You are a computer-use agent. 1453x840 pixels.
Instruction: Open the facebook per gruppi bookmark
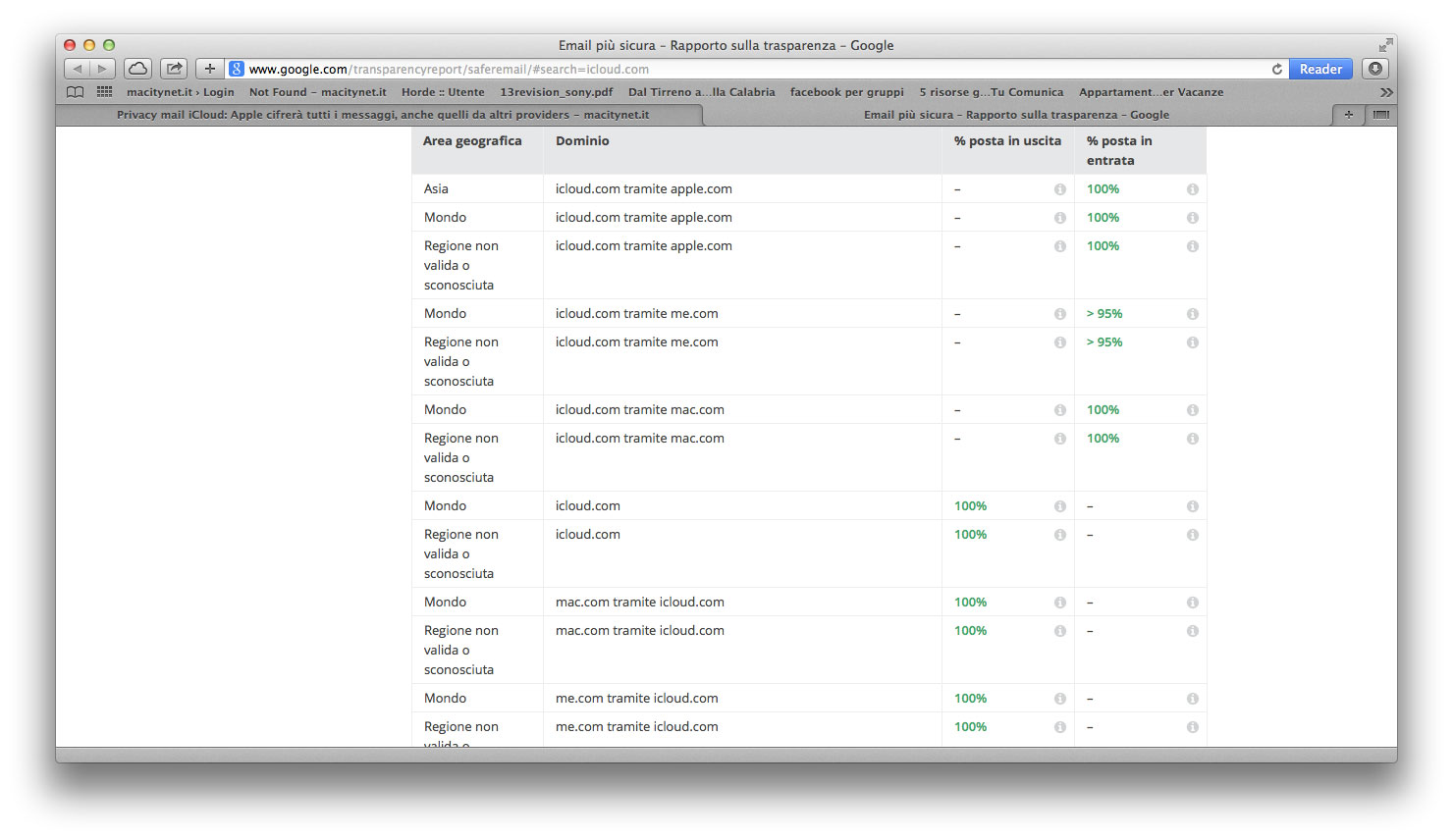pyautogui.click(x=846, y=92)
